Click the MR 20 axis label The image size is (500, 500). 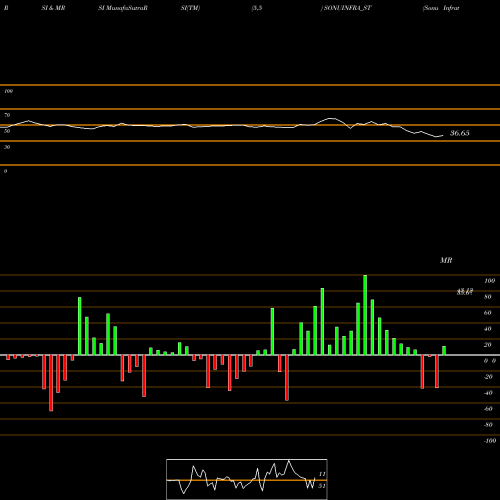[x=488, y=345]
